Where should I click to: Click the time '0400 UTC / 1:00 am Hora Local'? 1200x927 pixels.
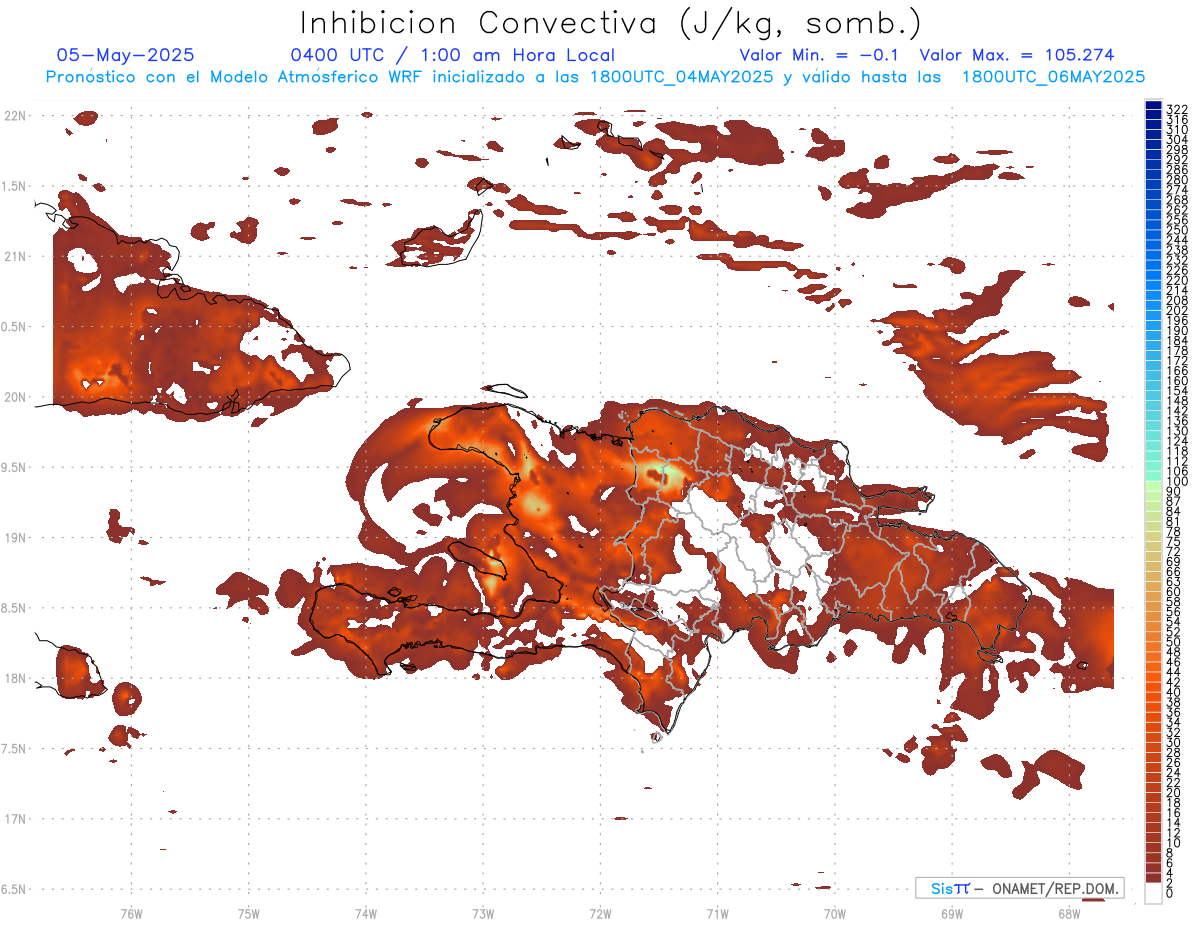pos(453,56)
